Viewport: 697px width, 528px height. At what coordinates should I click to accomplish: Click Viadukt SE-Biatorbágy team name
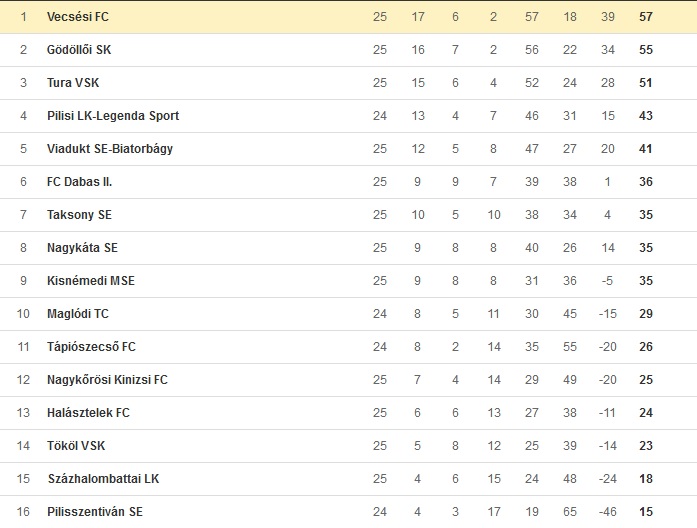click(110, 149)
